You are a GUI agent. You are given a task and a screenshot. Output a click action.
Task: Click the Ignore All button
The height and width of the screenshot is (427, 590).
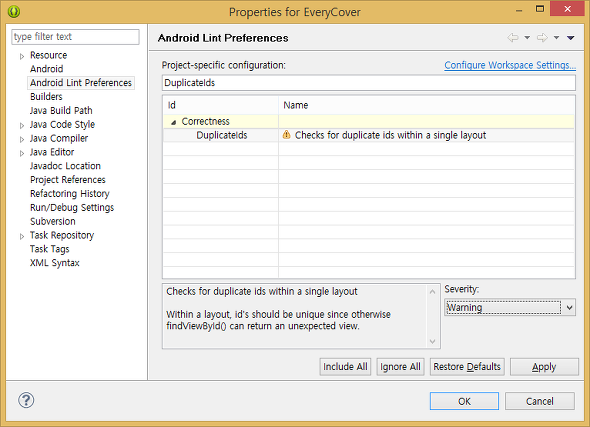point(400,367)
